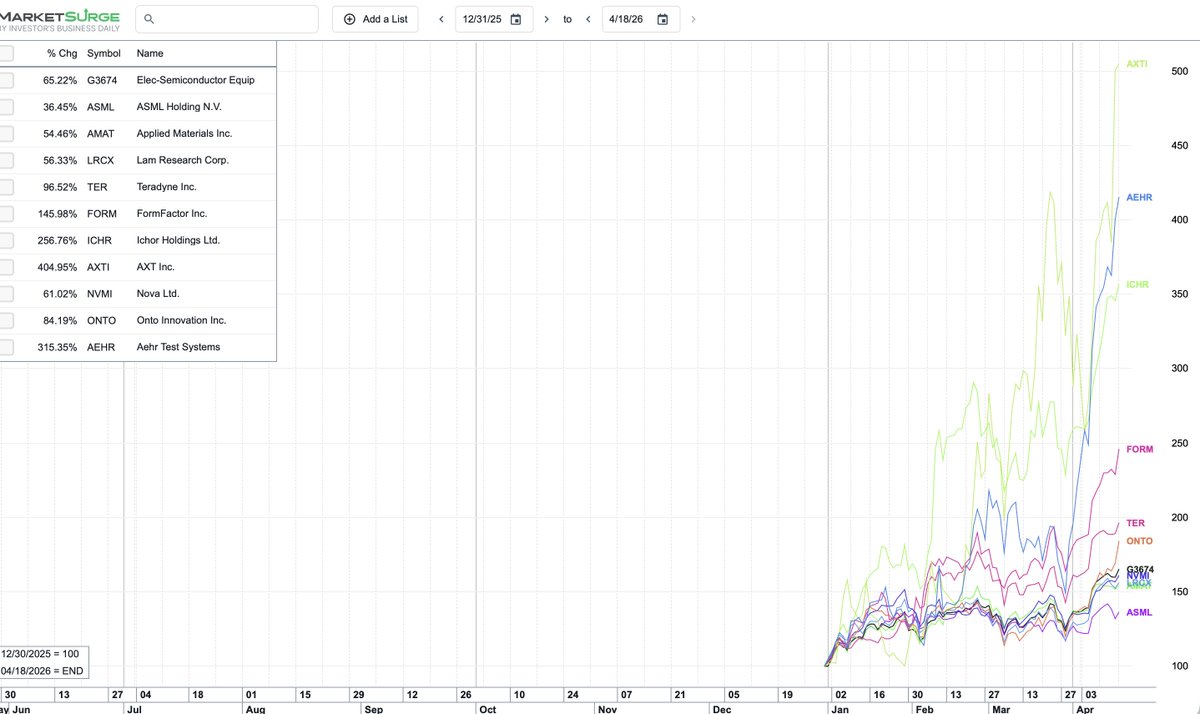Click the ONTO line label on chart
The image size is (1200, 714).
click(x=1139, y=541)
